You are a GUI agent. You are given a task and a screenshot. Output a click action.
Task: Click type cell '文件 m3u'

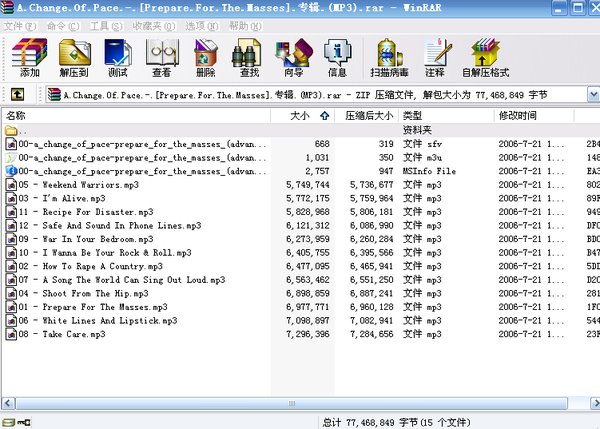(422, 158)
